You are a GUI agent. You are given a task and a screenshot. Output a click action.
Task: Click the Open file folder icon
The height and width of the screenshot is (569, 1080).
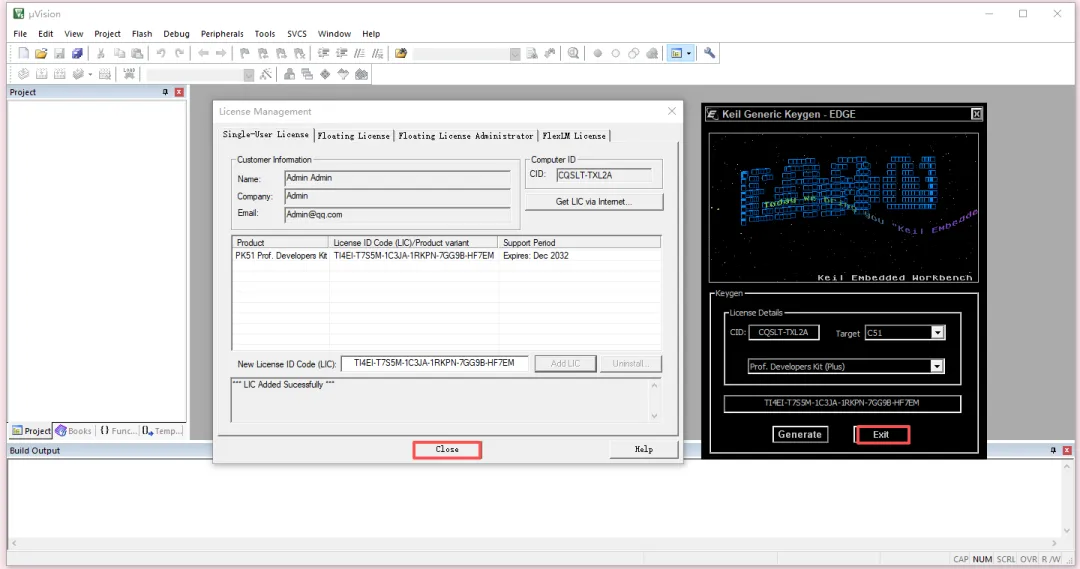tap(41, 53)
